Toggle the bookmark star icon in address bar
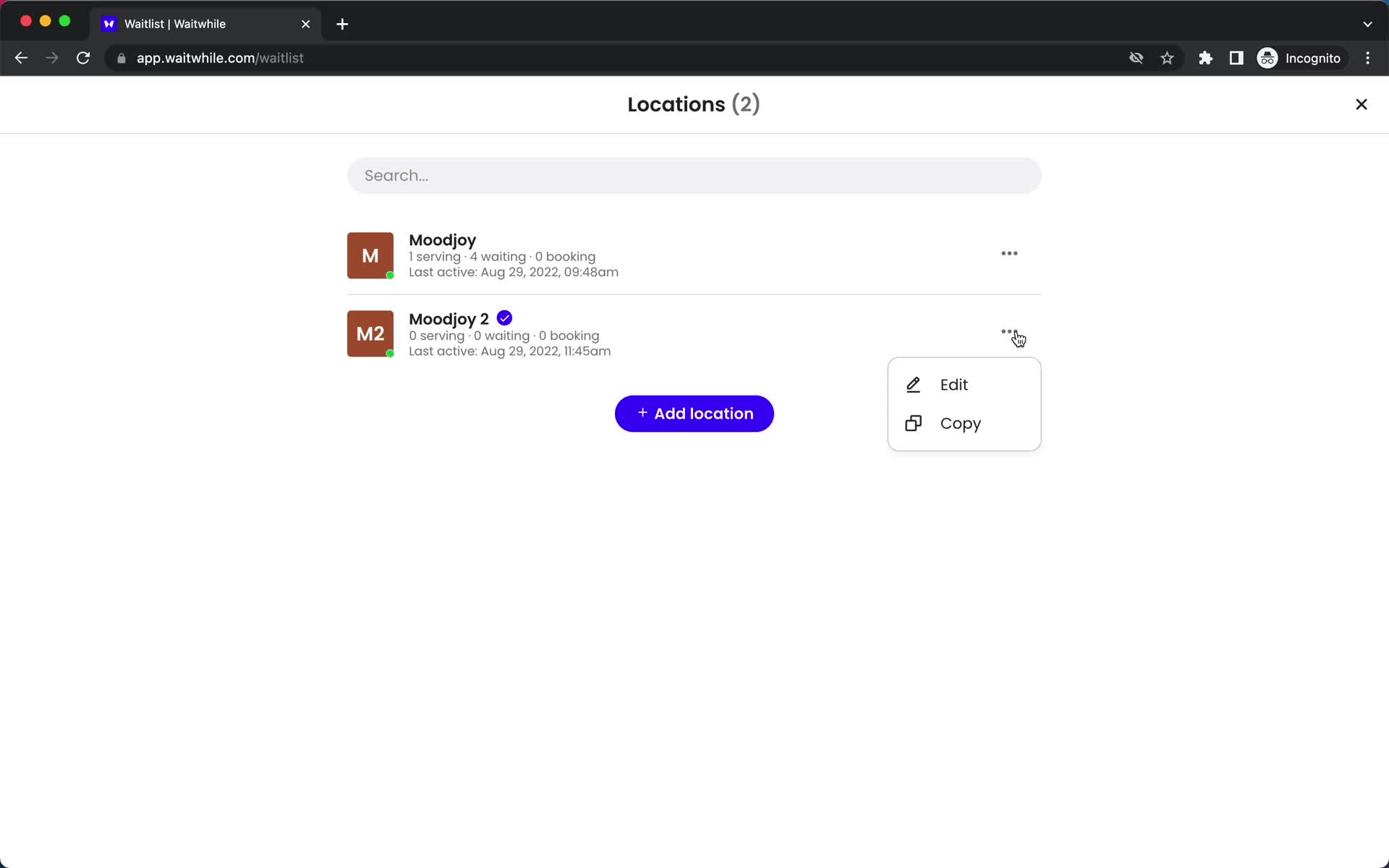 [x=1167, y=58]
